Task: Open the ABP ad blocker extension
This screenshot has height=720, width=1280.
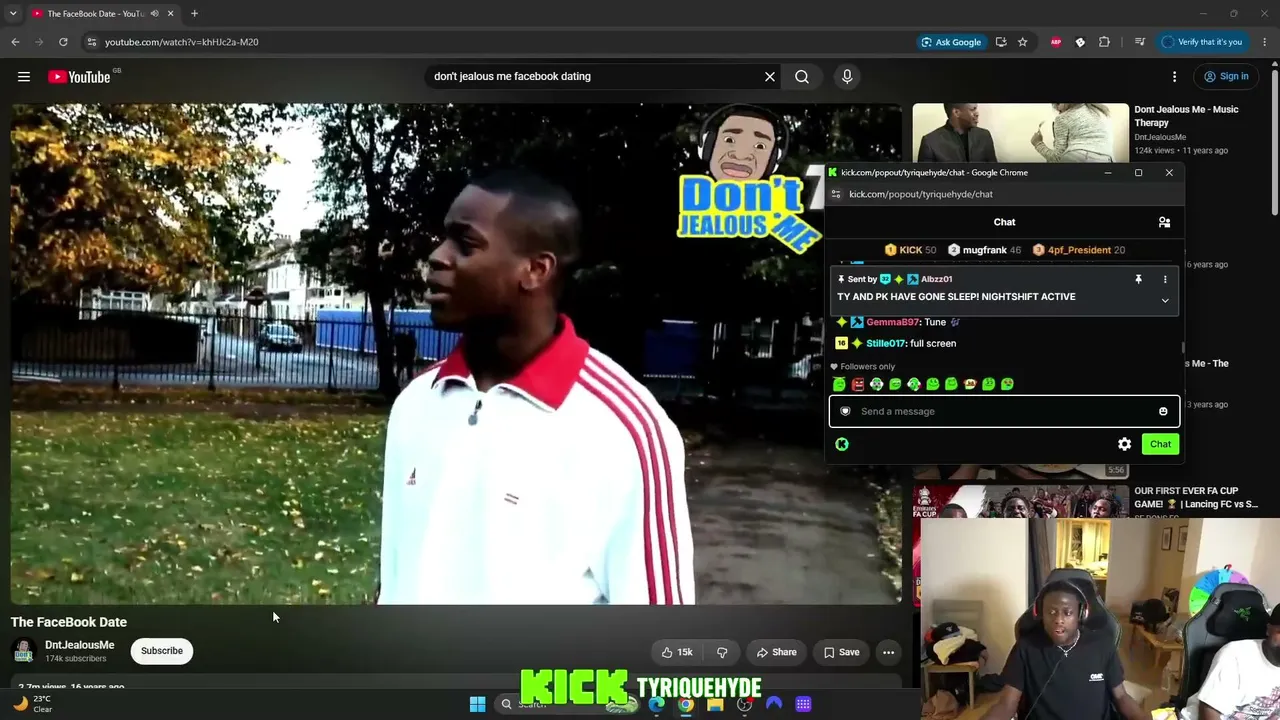Action: (x=1056, y=42)
